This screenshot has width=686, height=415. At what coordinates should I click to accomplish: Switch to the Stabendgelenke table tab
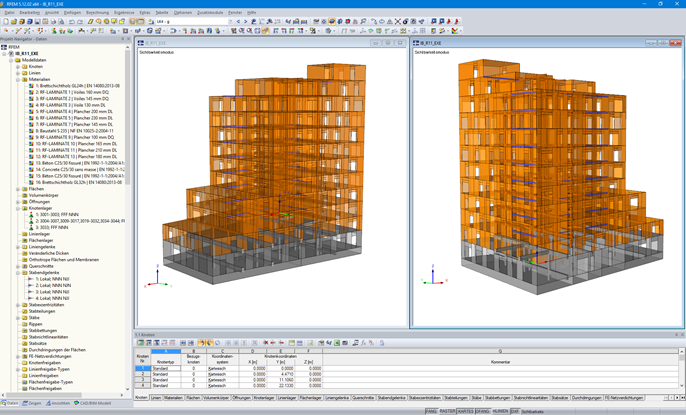click(392, 398)
